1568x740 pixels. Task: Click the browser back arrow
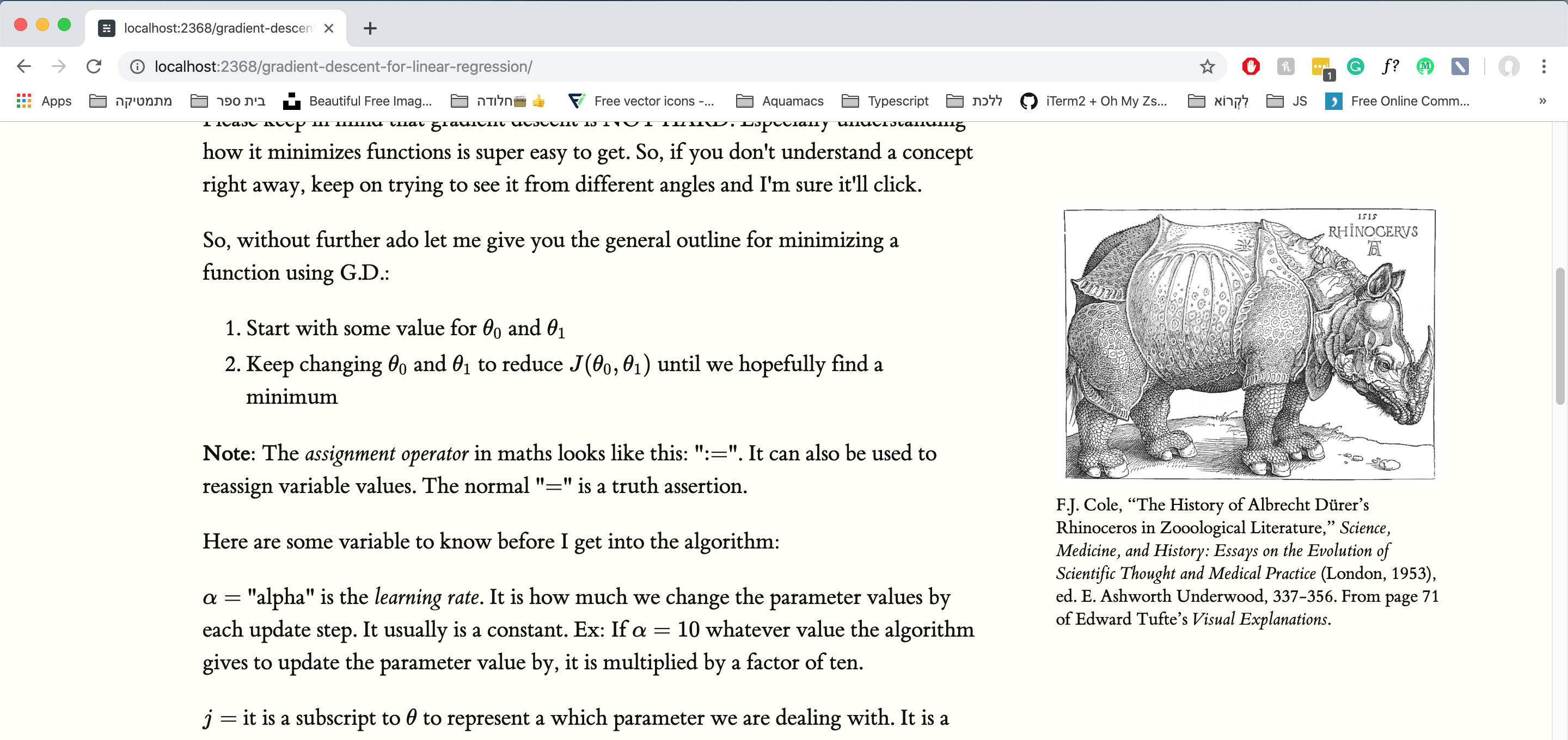pyautogui.click(x=24, y=66)
